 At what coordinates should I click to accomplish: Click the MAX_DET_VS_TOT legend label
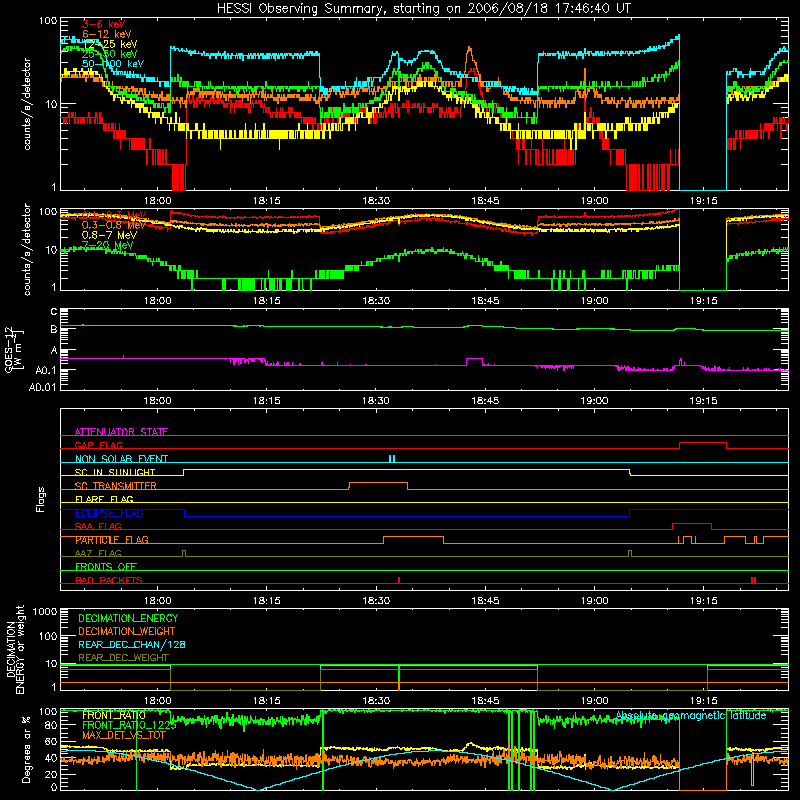click(124, 735)
